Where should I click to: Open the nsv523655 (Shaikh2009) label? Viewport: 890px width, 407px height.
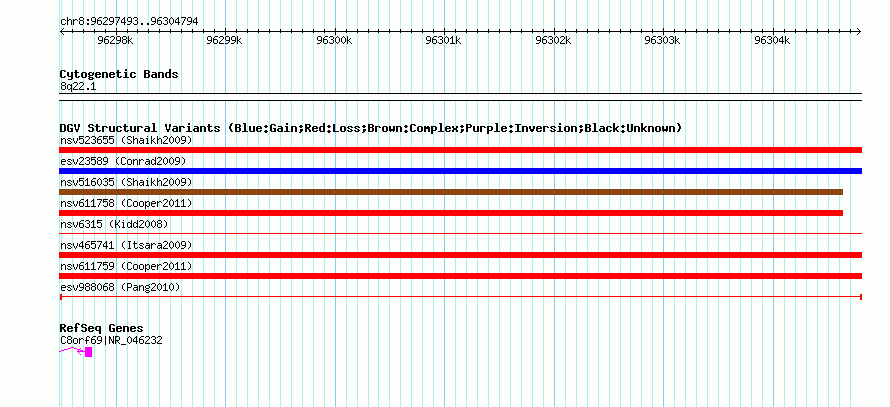(126, 140)
